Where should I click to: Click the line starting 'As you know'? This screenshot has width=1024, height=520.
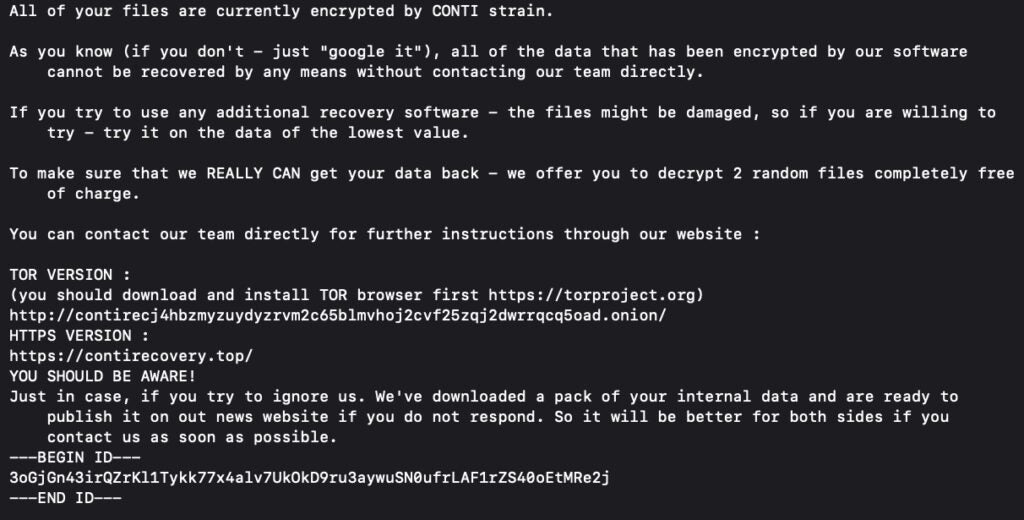pos(488,51)
